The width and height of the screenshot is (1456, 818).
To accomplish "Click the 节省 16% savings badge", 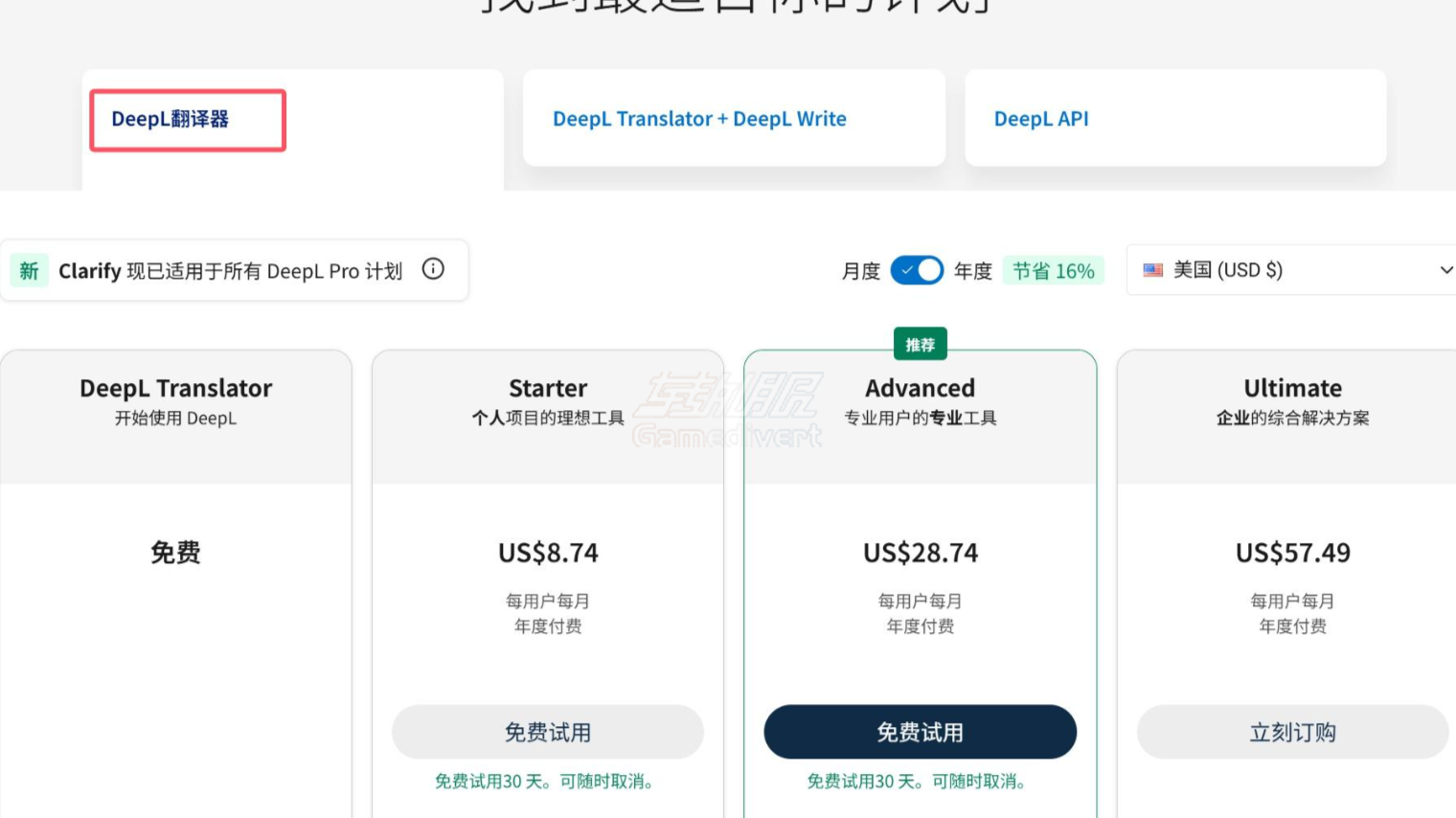I will pos(1054,270).
